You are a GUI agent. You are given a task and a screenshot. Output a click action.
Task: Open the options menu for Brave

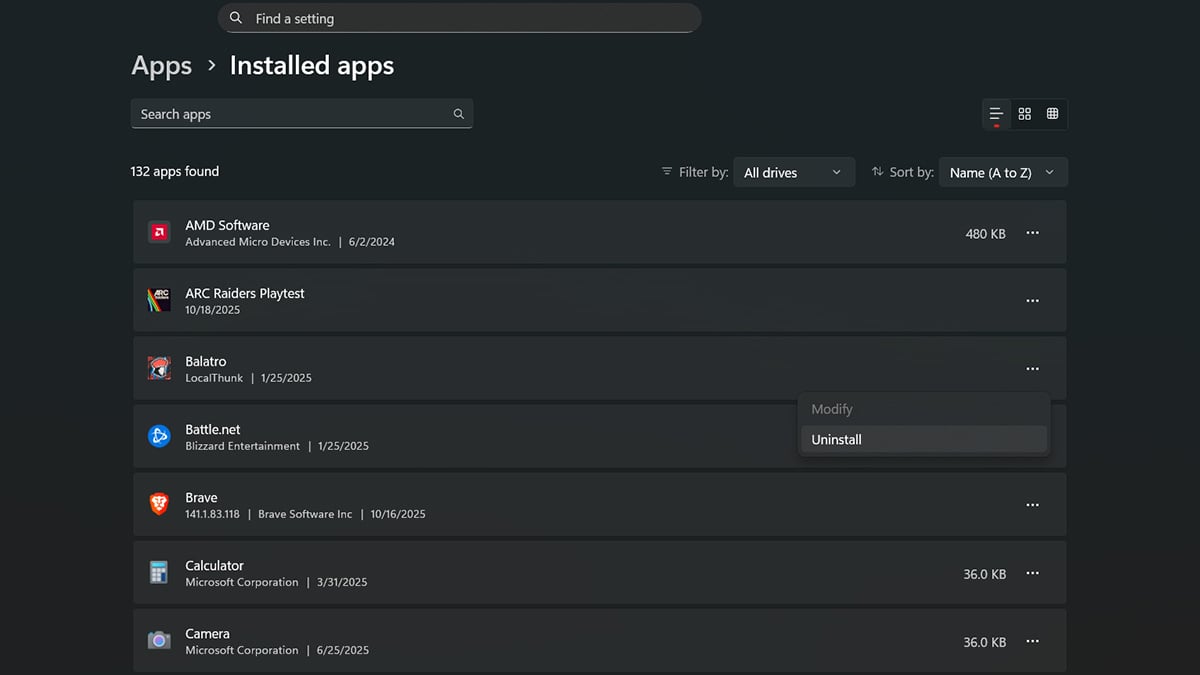(1032, 504)
